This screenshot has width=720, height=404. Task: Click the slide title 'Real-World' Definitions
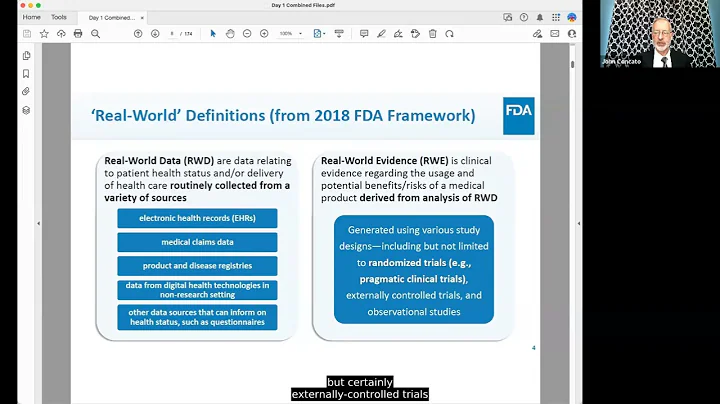click(x=283, y=116)
